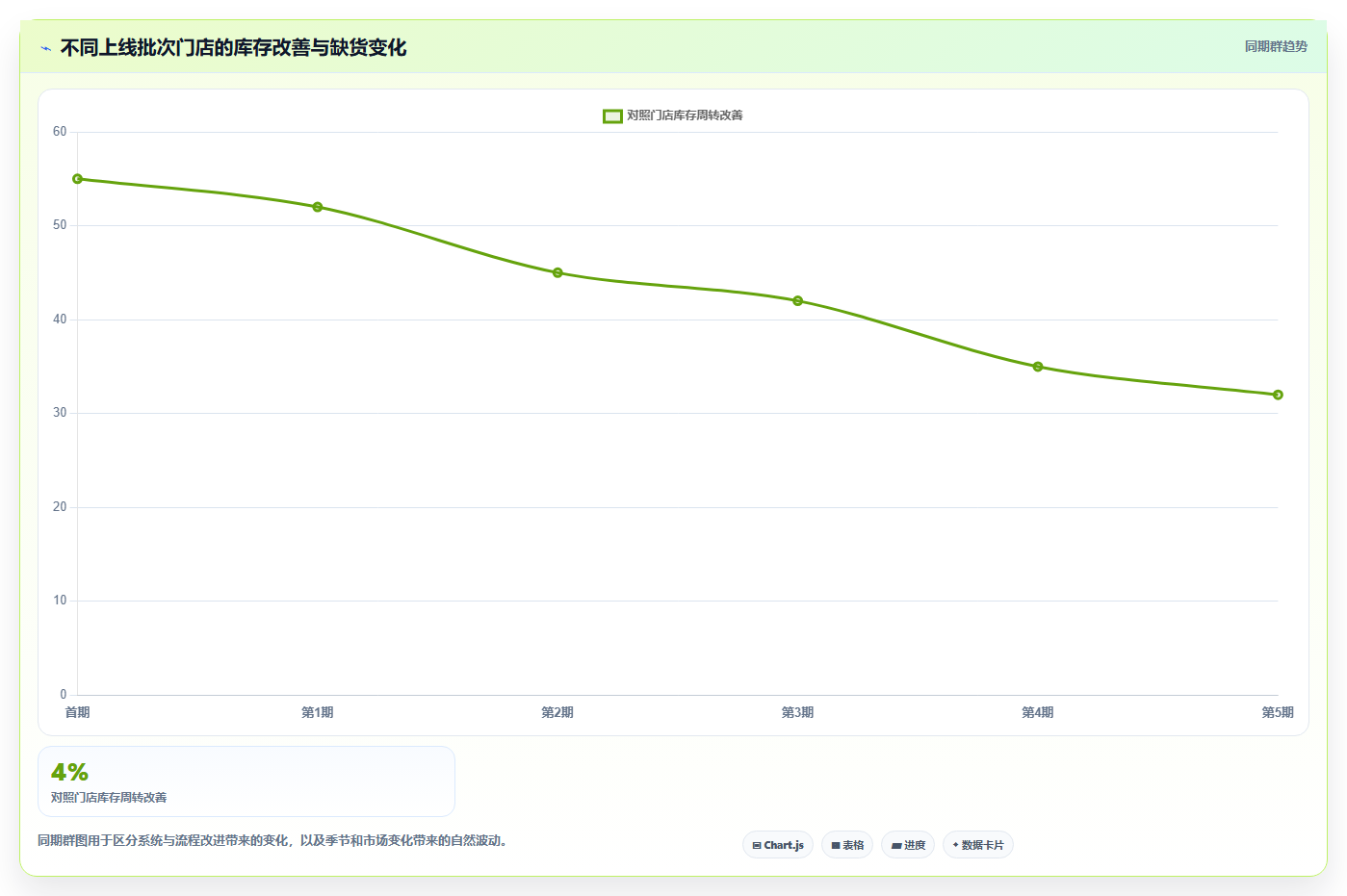Click the 4% stat card
Screen dimensions: 1347x896
click(x=246, y=781)
